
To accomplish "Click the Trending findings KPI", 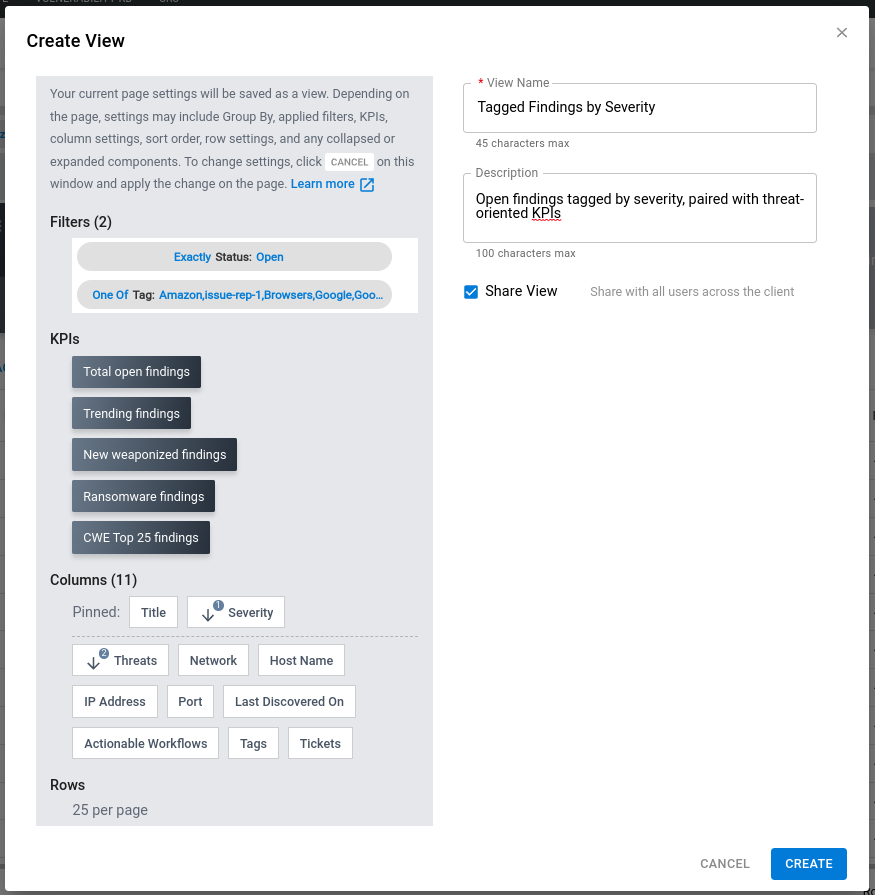I will click(x=131, y=414).
